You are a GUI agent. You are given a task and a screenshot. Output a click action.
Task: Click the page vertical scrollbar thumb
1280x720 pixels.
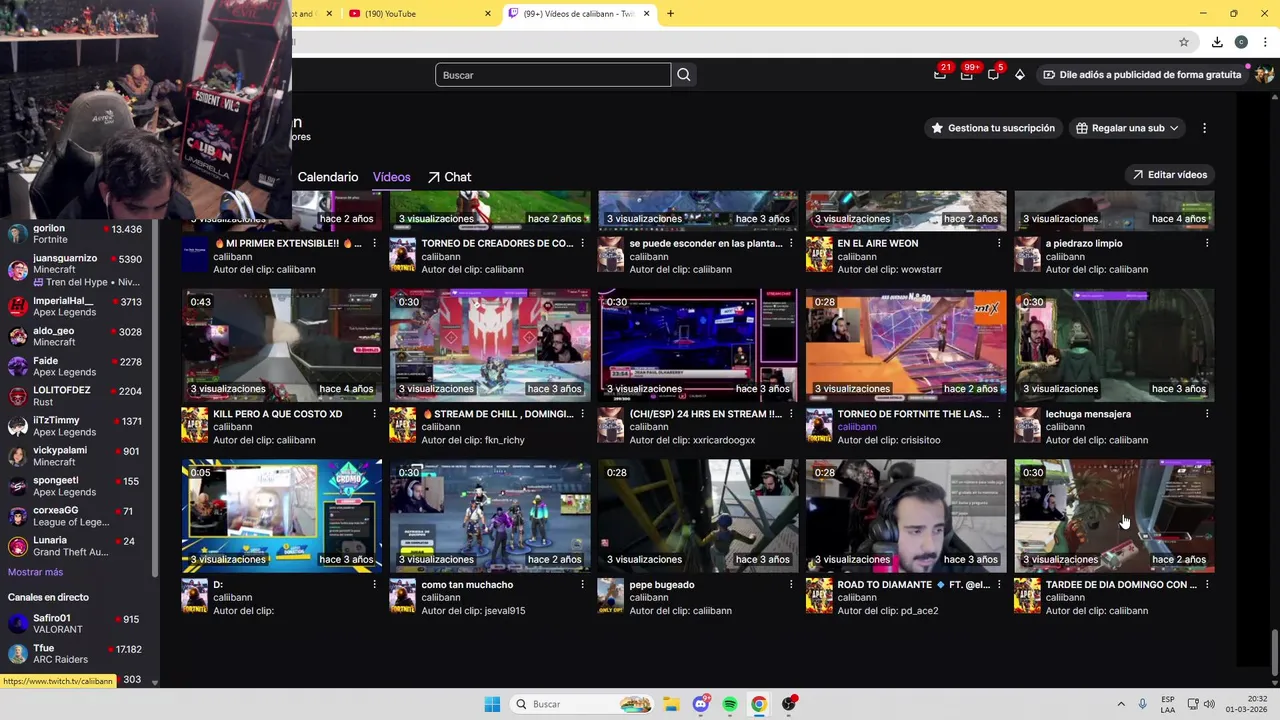tap(1274, 652)
